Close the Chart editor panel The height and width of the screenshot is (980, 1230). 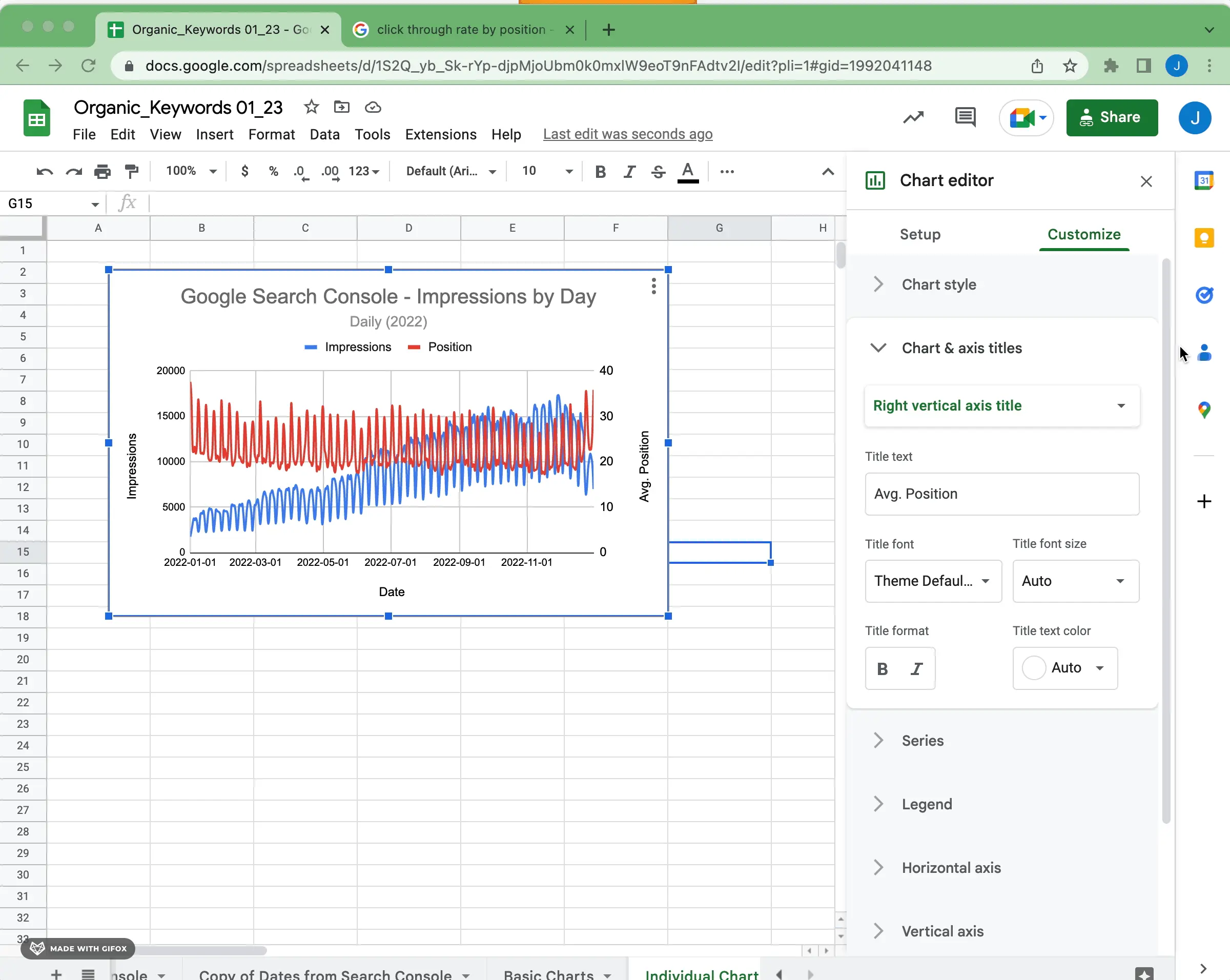click(1146, 180)
